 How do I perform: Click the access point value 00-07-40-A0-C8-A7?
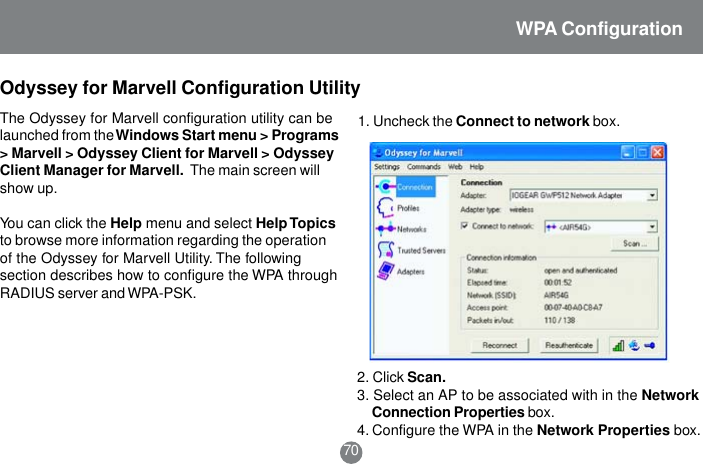click(x=573, y=308)
